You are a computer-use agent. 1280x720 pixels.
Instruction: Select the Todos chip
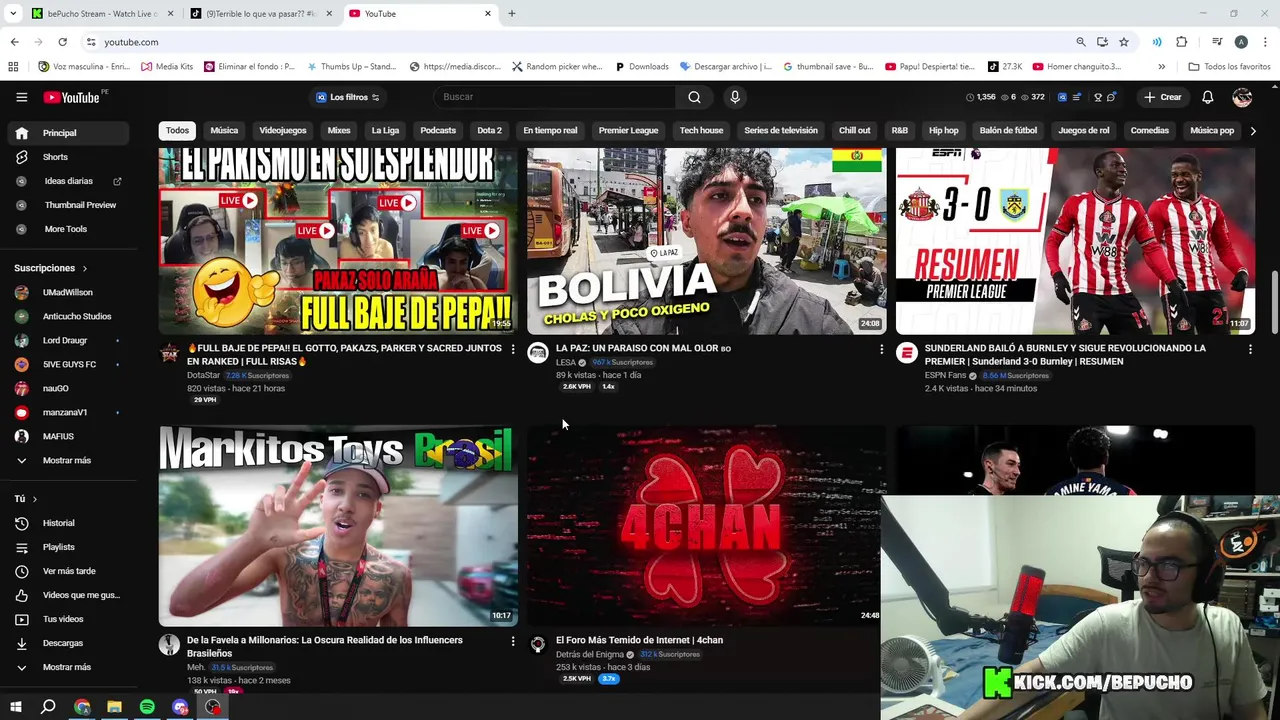[177, 130]
